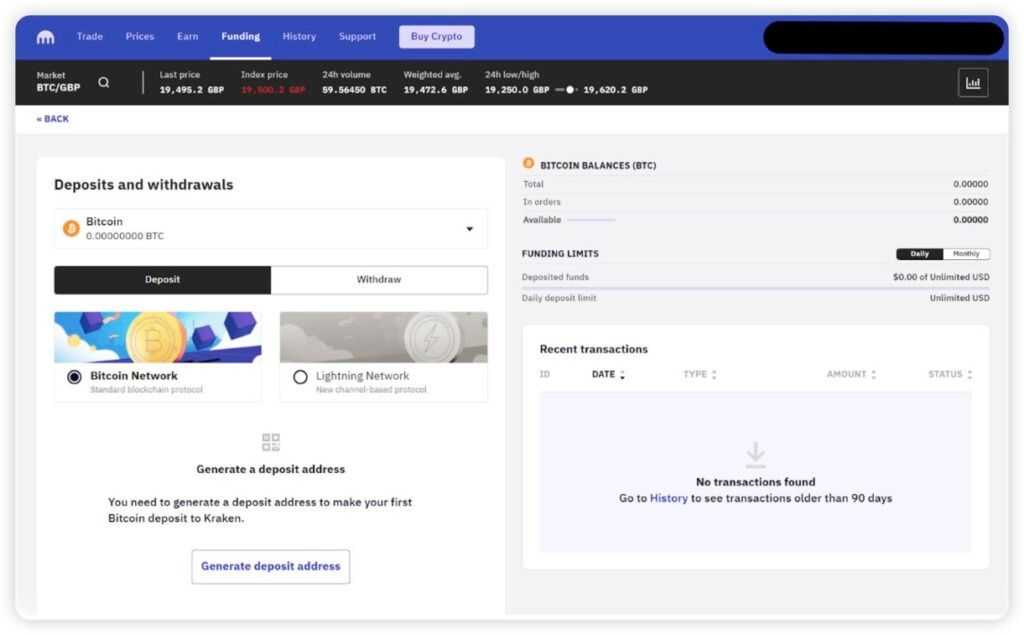Screen dimensions: 1024x635
Task: Click the 24h low/high range slider
Action: pyautogui.click(x=567, y=90)
